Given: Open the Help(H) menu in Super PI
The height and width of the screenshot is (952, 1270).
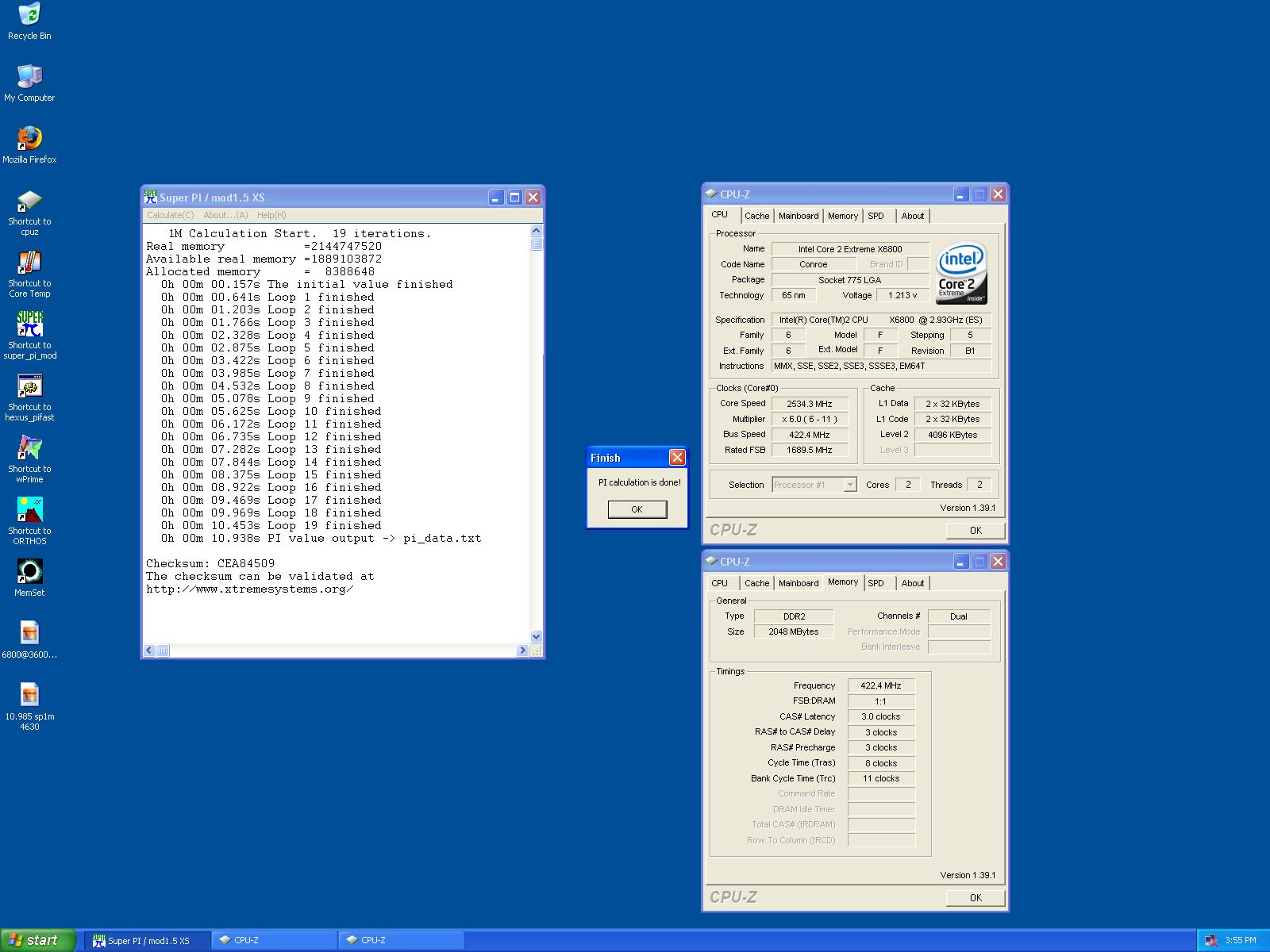Looking at the screenshot, I should coord(271,215).
